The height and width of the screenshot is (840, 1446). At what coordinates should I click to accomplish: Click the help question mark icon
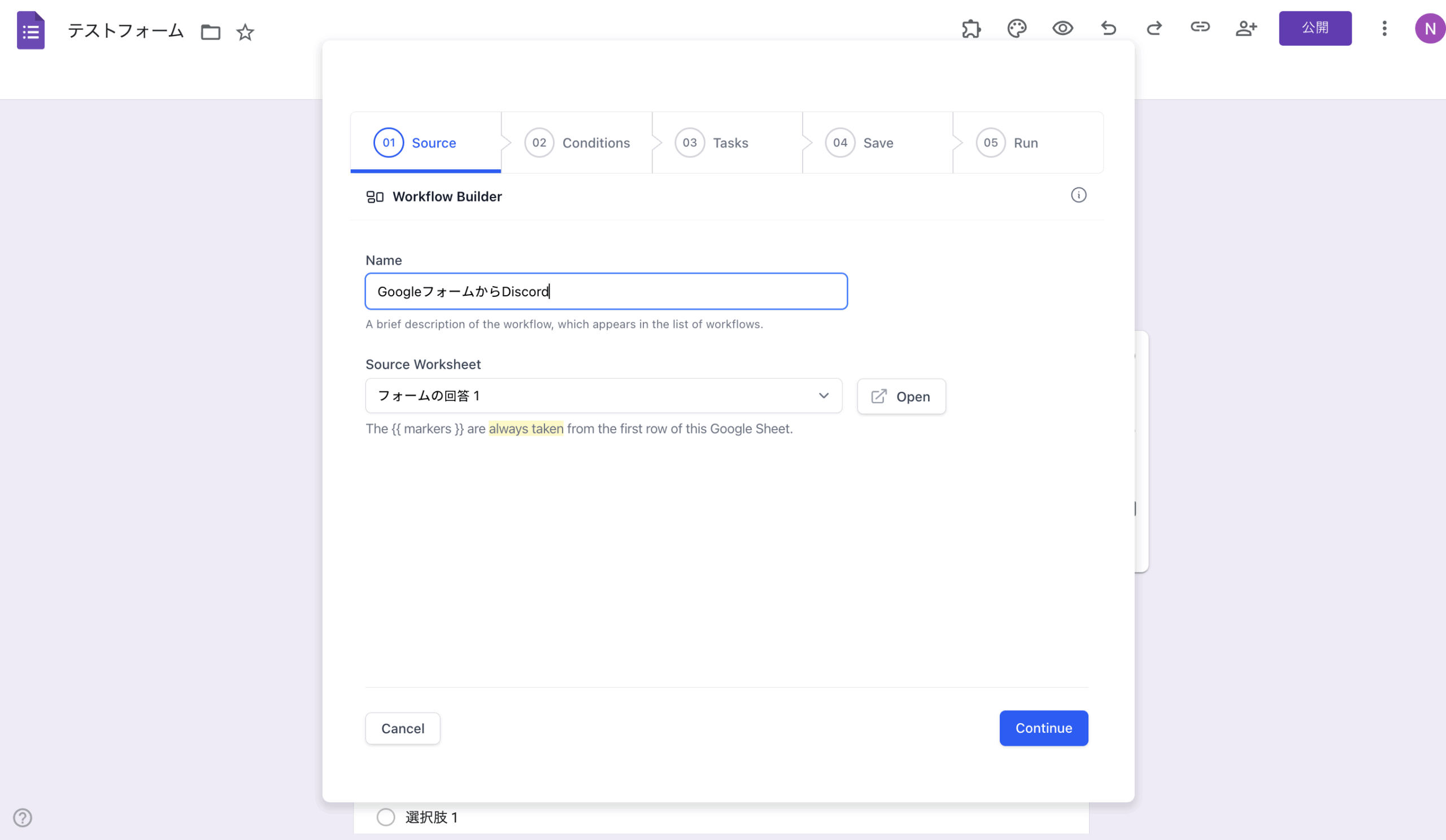(x=23, y=817)
